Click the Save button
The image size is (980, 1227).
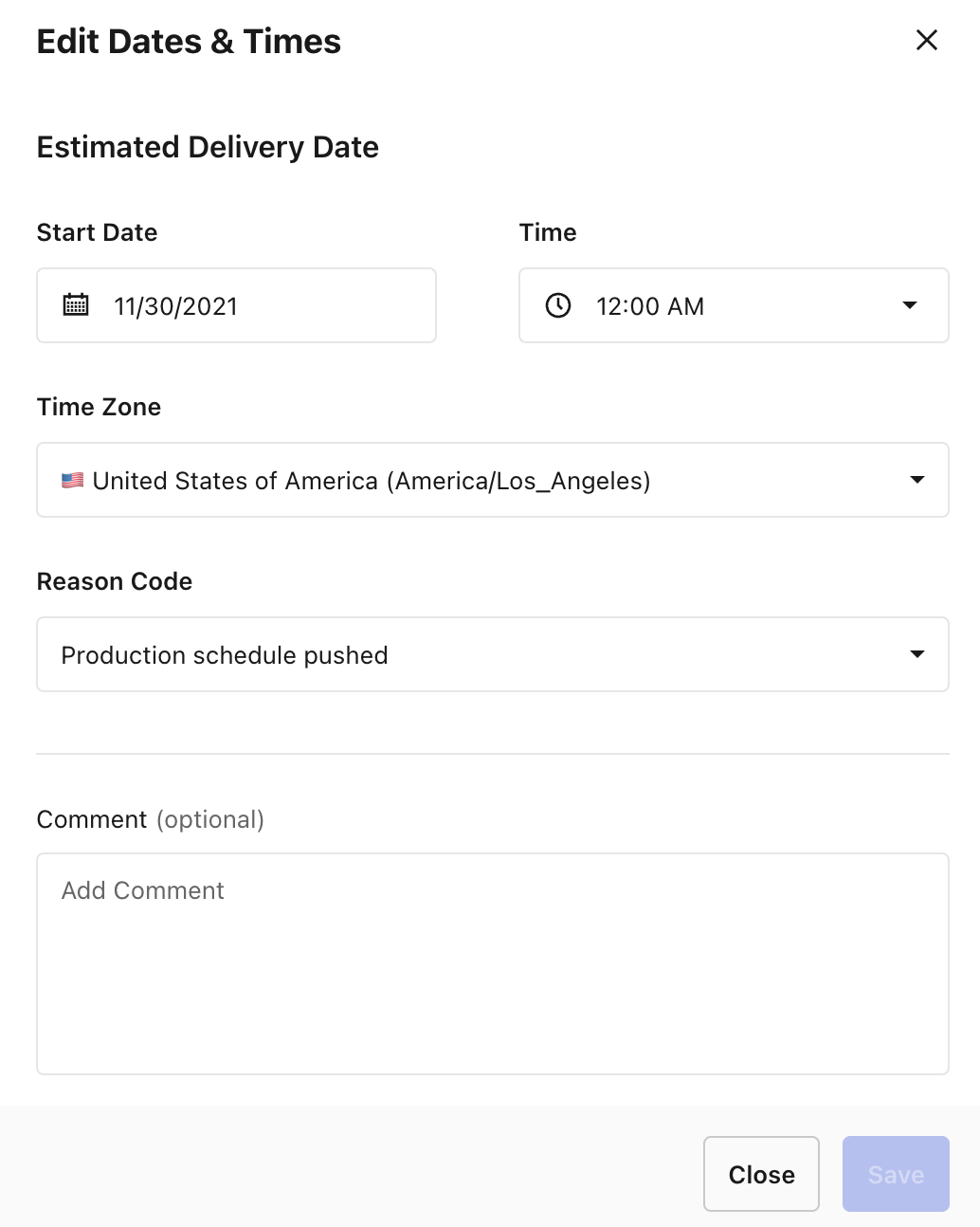[x=896, y=1174]
